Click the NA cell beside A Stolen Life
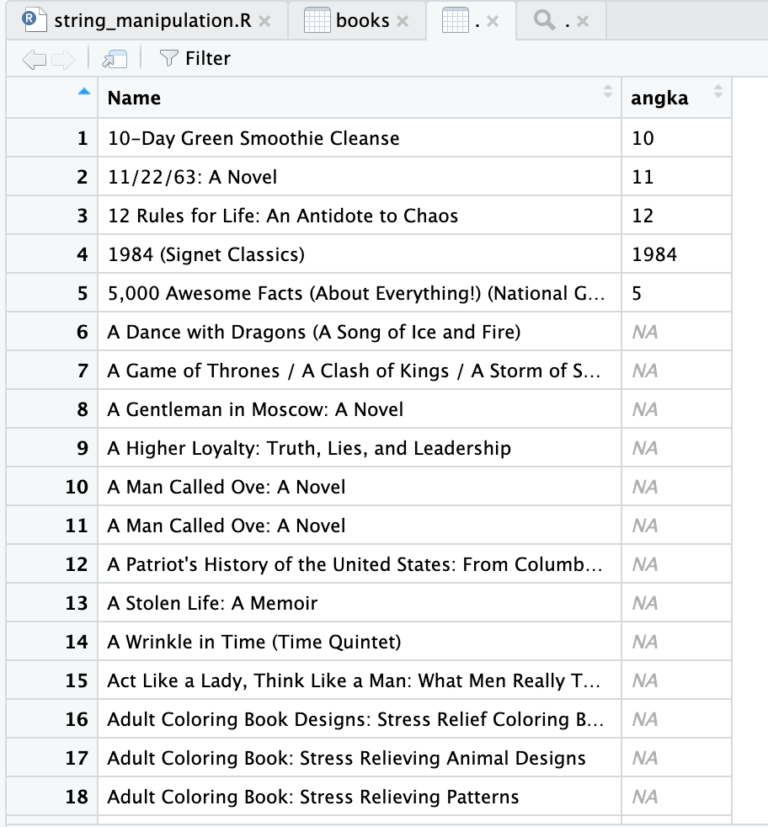 tap(645, 603)
